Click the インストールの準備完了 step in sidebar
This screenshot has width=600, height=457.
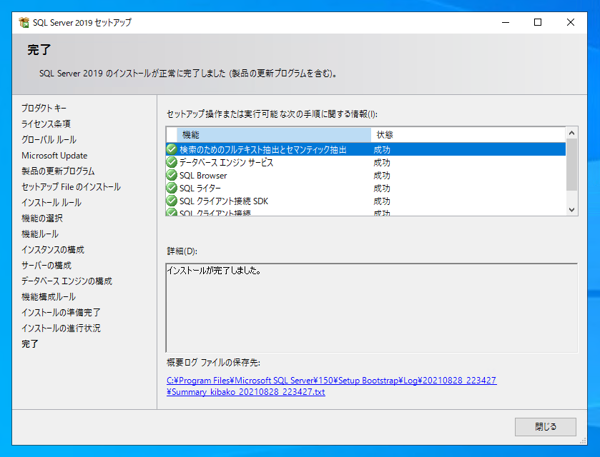coord(60,312)
